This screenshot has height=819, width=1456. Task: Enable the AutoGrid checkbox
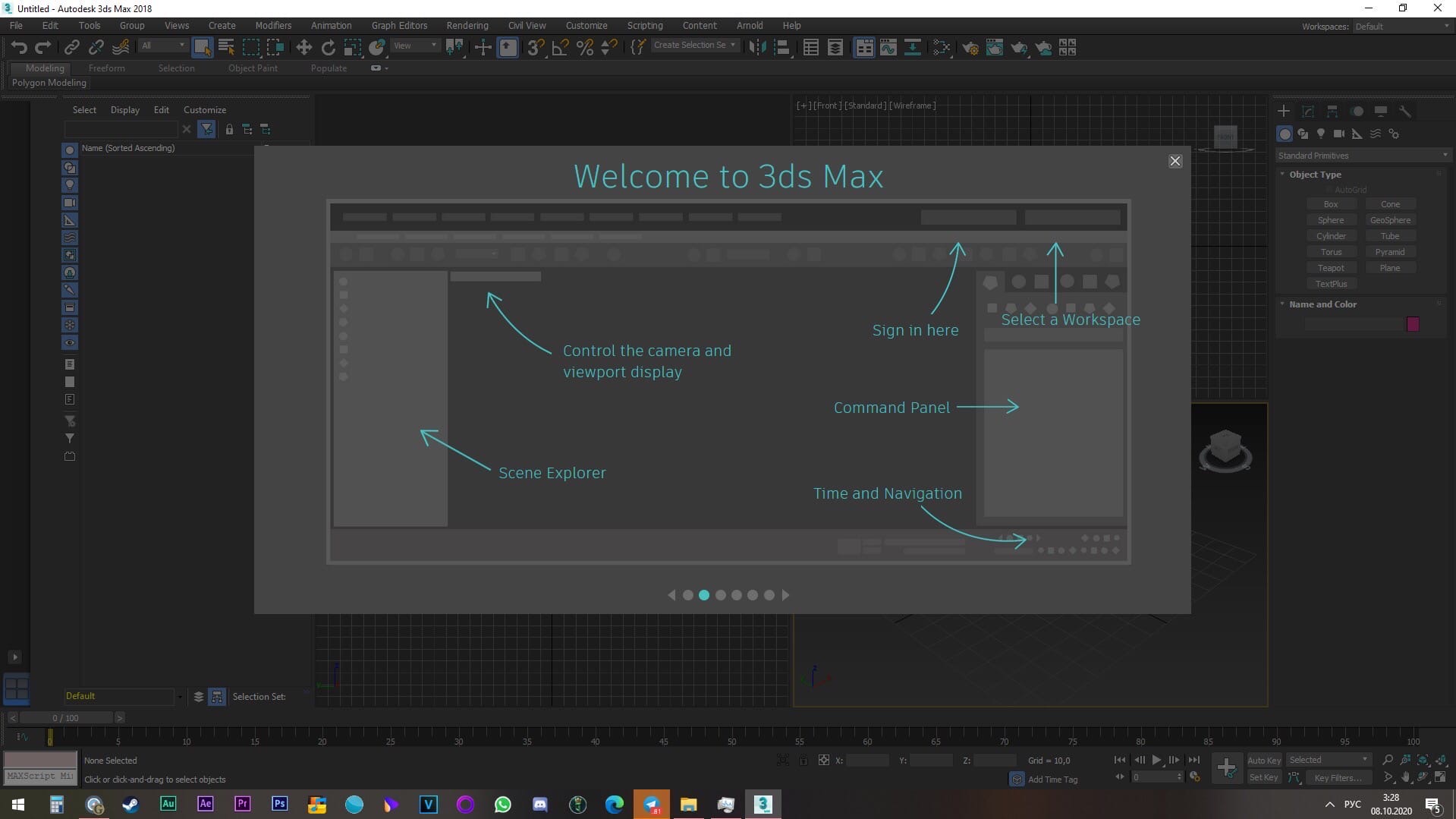click(1329, 190)
